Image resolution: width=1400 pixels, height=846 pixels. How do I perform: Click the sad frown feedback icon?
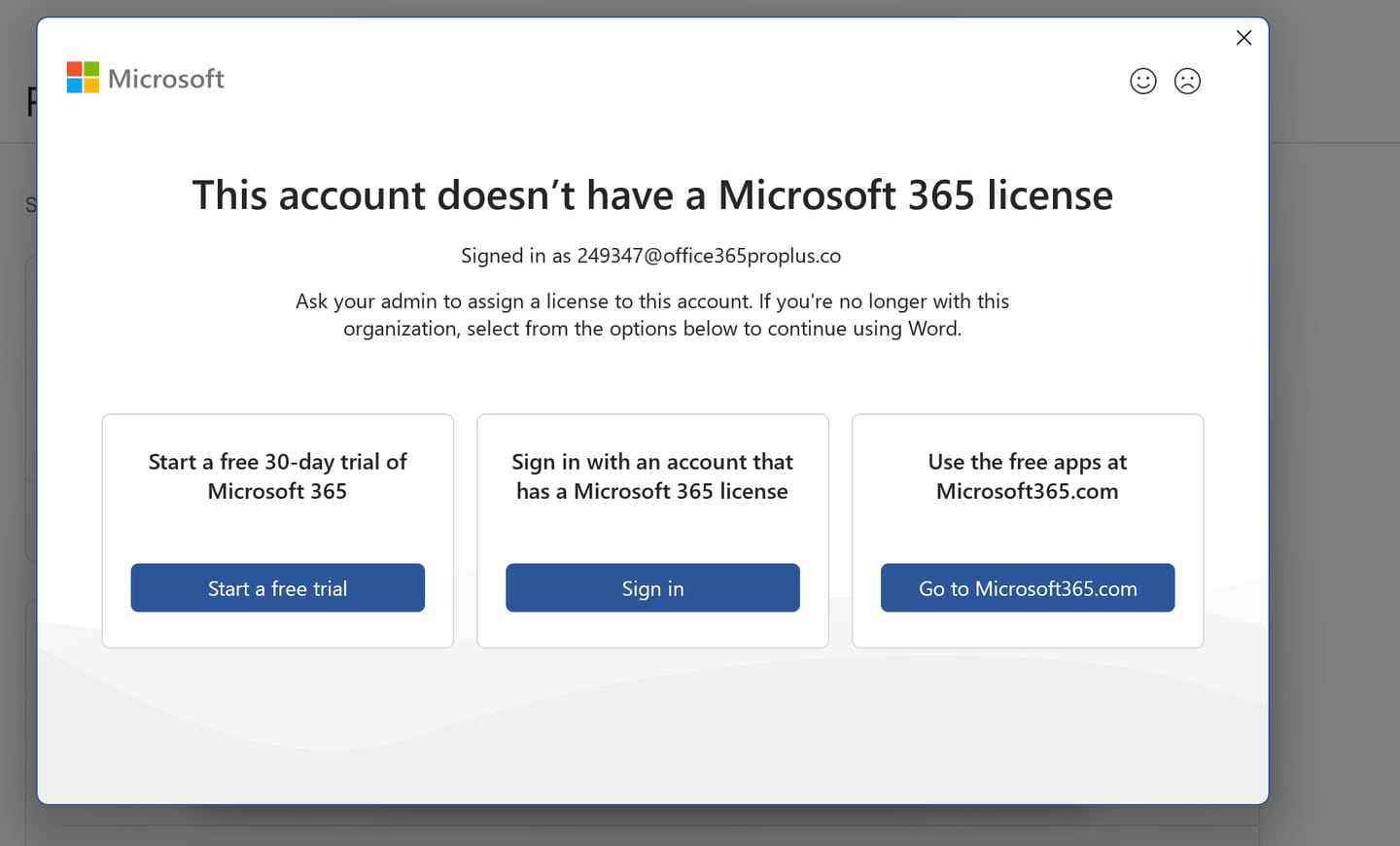[1187, 81]
